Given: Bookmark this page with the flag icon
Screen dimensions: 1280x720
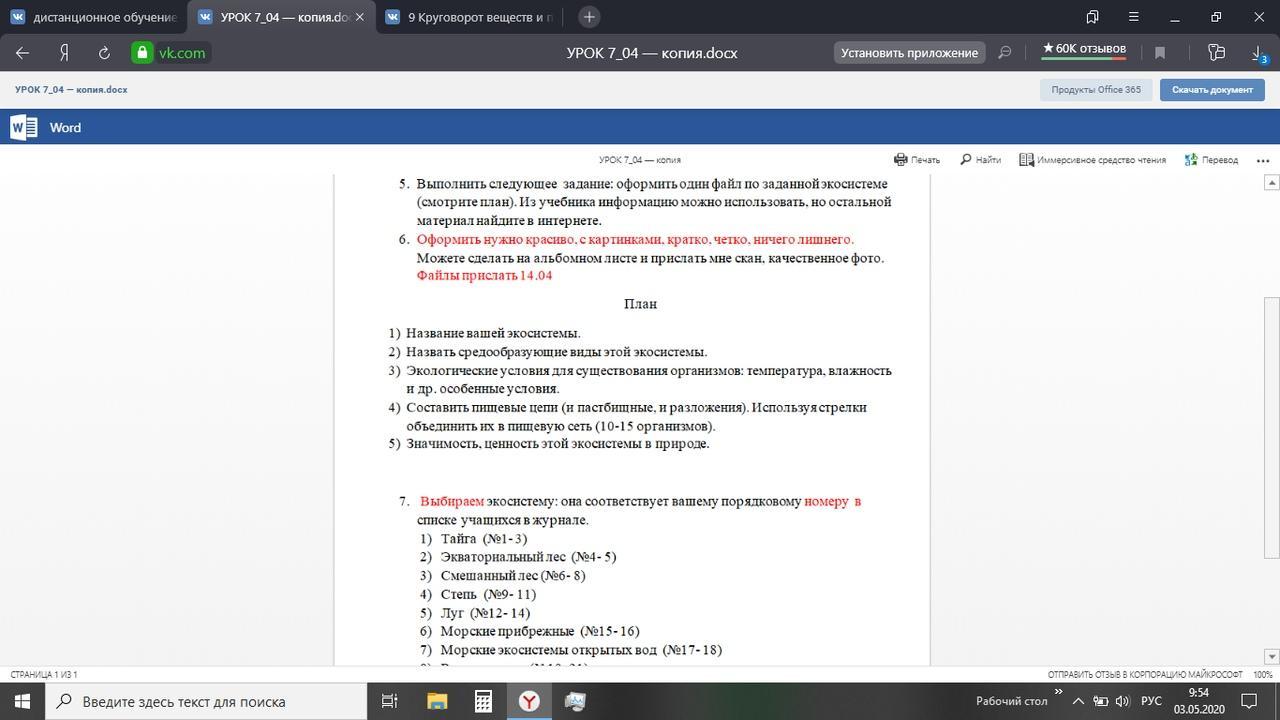Looking at the screenshot, I should point(1160,53).
